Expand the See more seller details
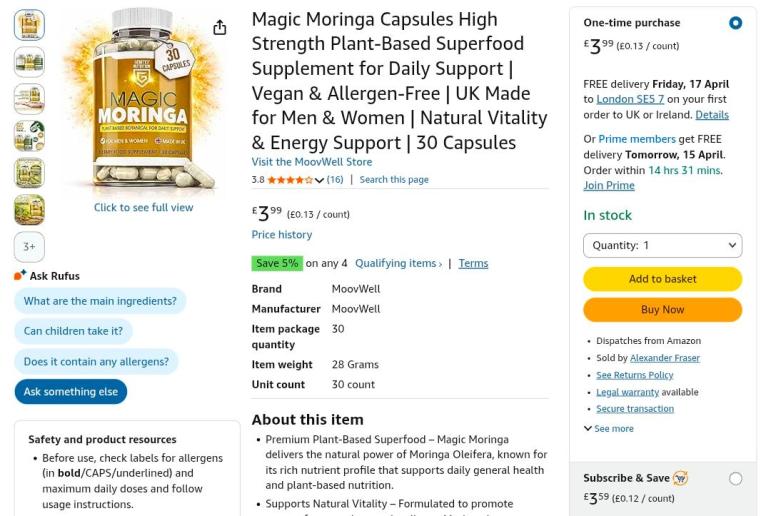Viewport: 771px width, 516px height. coord(608,428)
